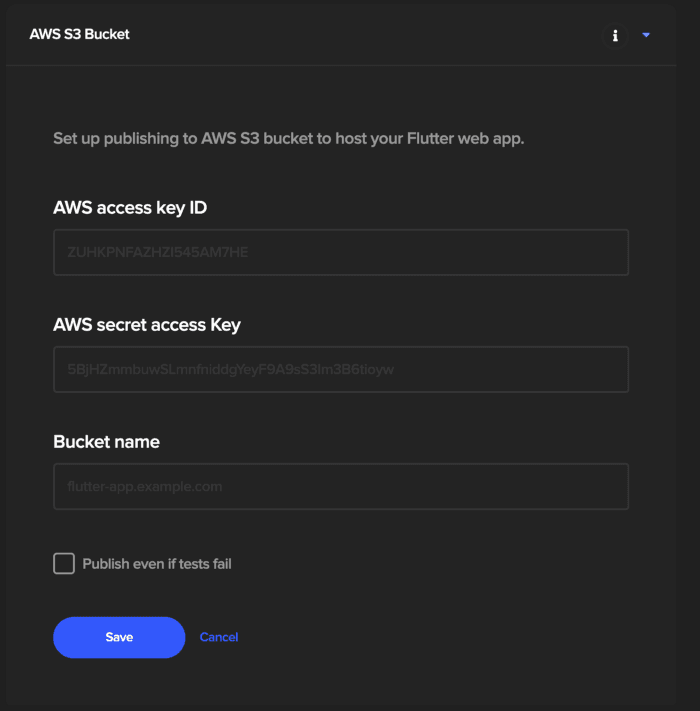Click the secret key placeholder starting 5BjHZ
The image size is (700, 711).
[231, 370]
